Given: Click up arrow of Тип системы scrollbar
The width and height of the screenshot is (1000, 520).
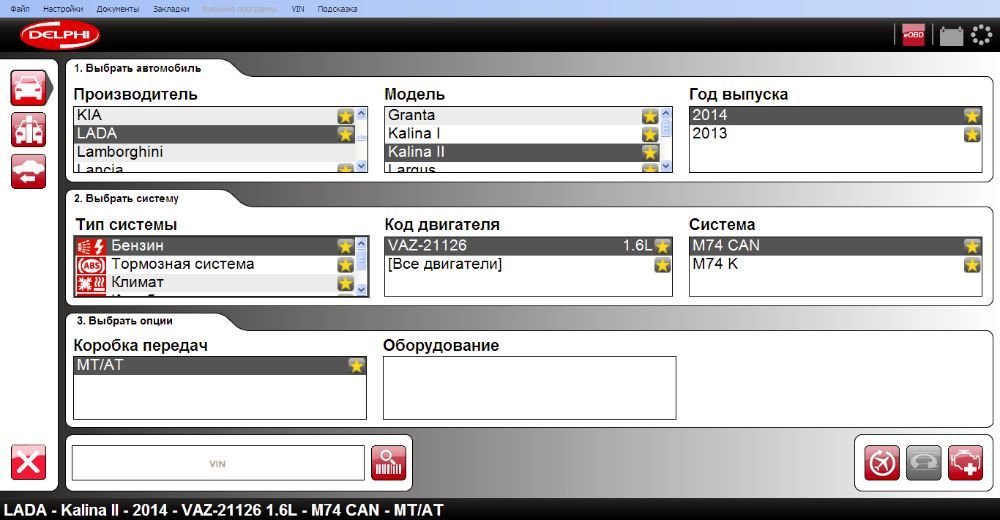Looking at the screenshot, I should [362, 244].
